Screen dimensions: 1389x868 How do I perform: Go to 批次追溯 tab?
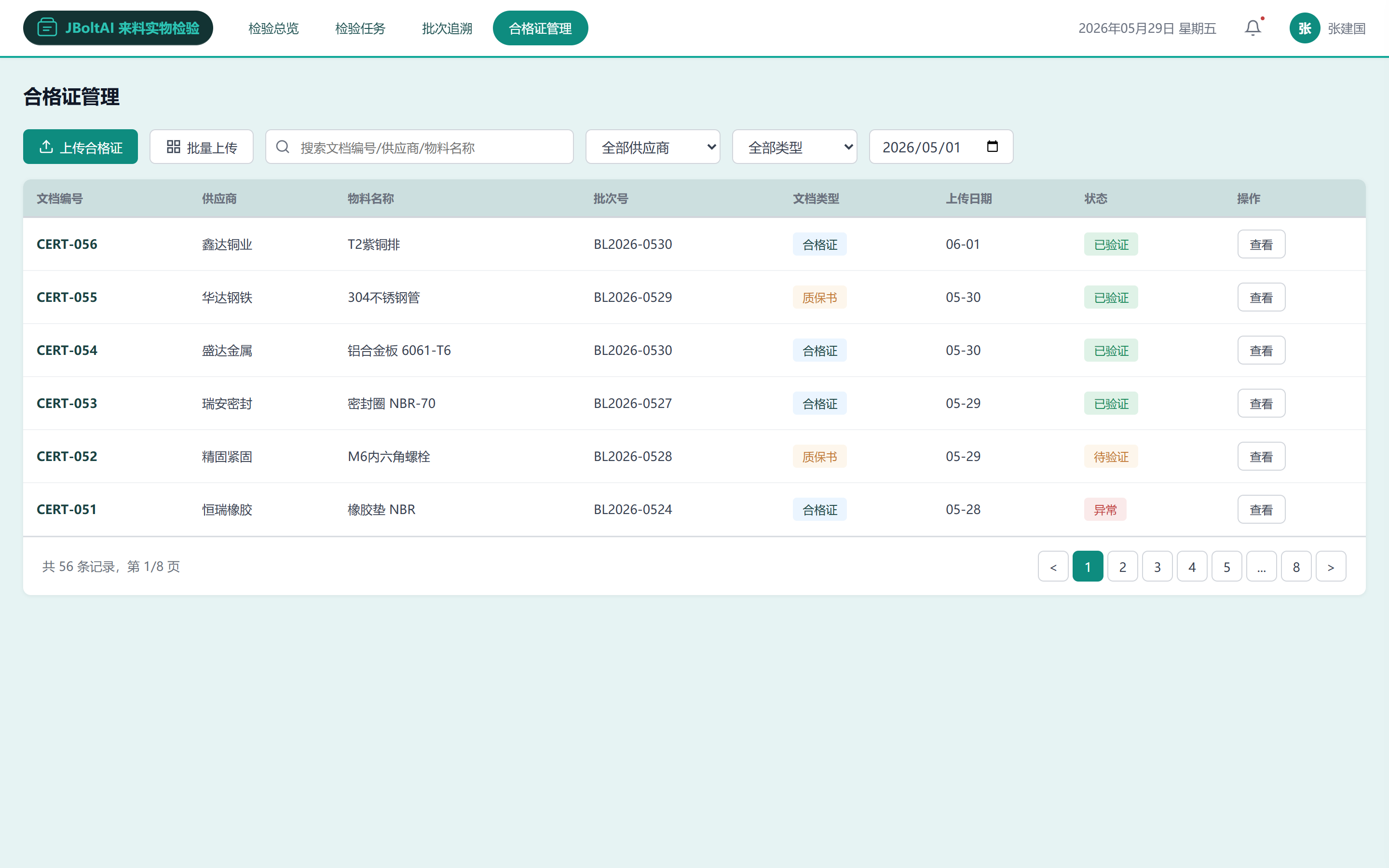[447, 28]
